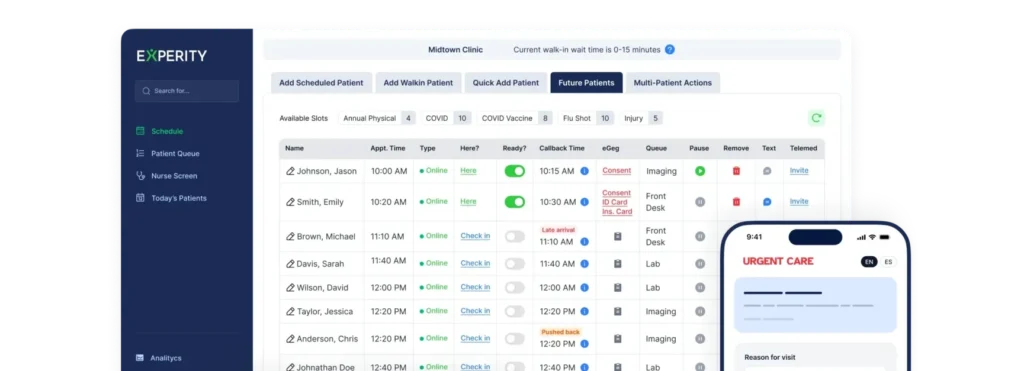
Task: Open Consent link in Johnson, Jason row
Action: click(616, 170)
